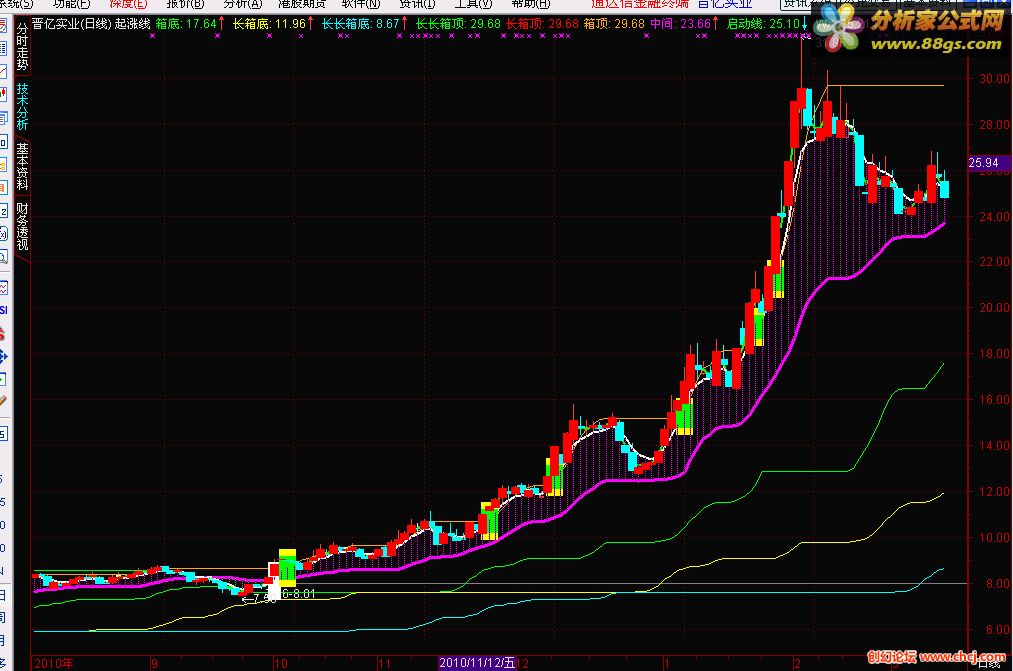
Task: Click the 启动线: 25.10 indicator value
Action: coord(763,24)
